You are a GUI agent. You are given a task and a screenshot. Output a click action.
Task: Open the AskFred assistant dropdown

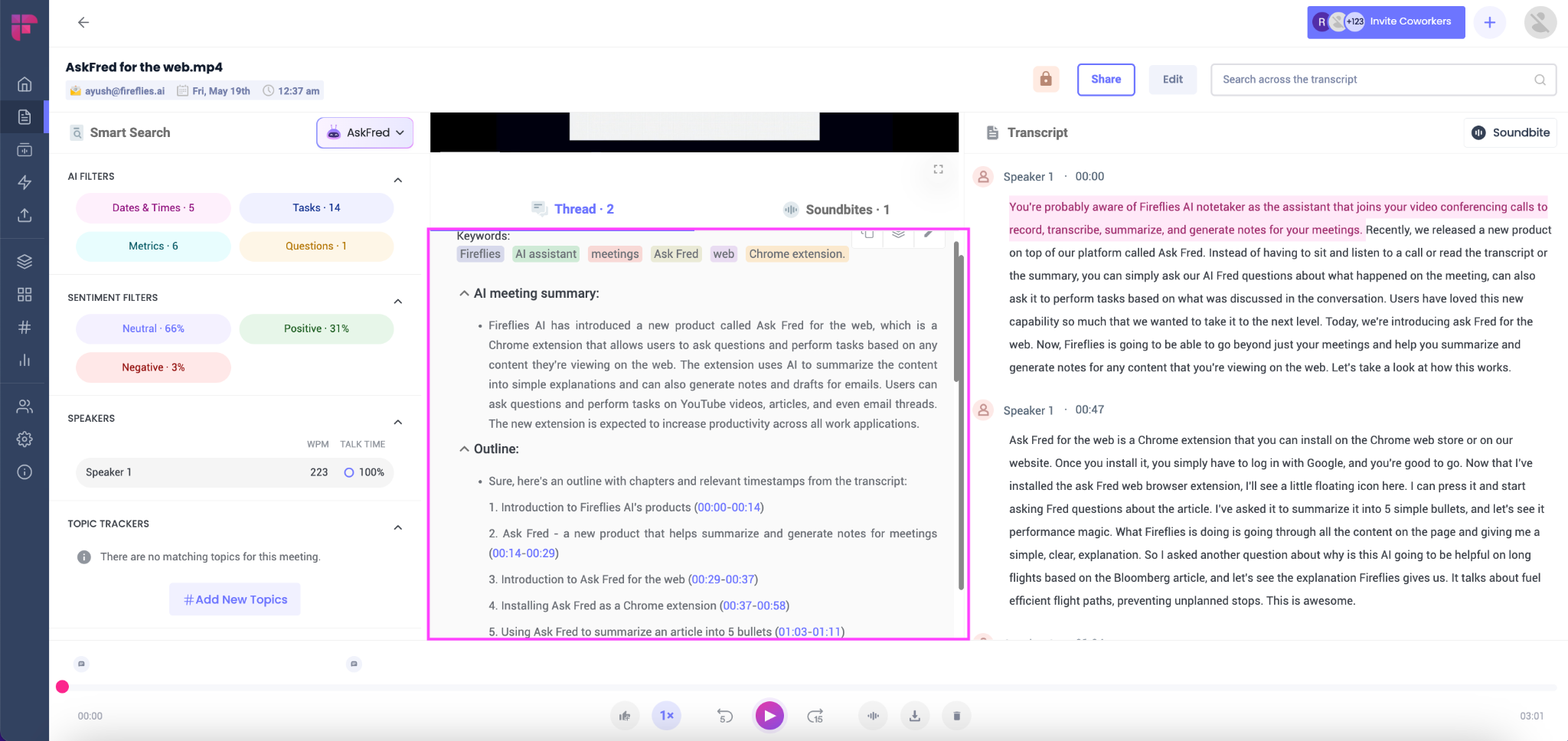coord(364,132)
